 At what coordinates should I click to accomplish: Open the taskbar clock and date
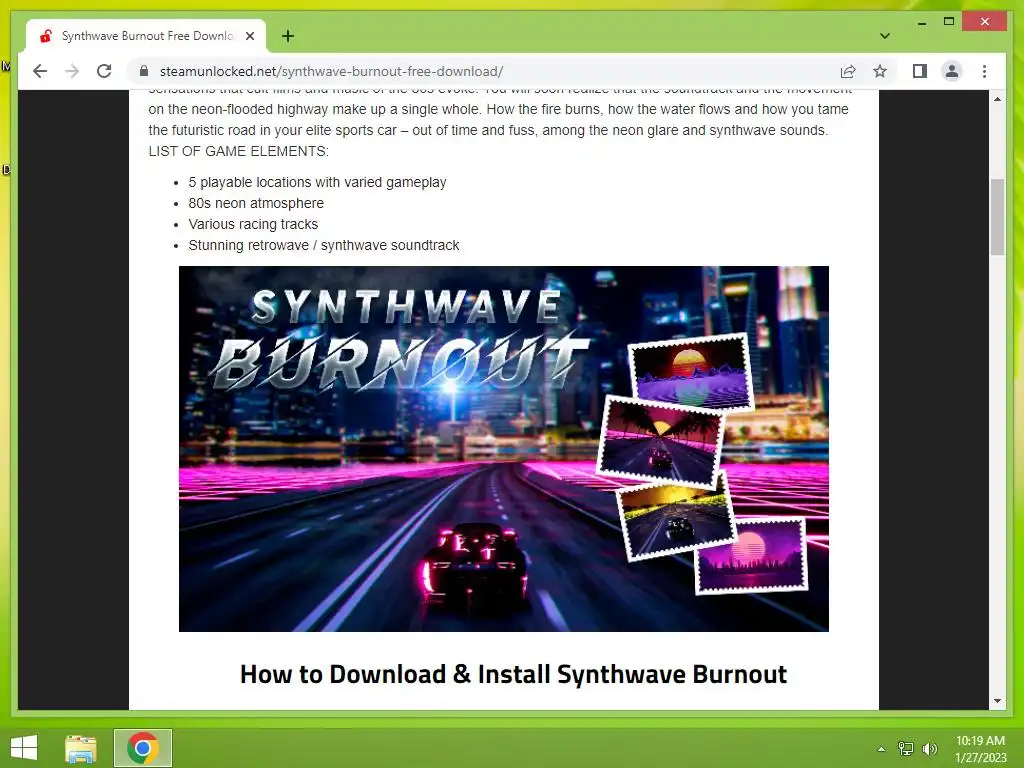(x=980, y=749)
